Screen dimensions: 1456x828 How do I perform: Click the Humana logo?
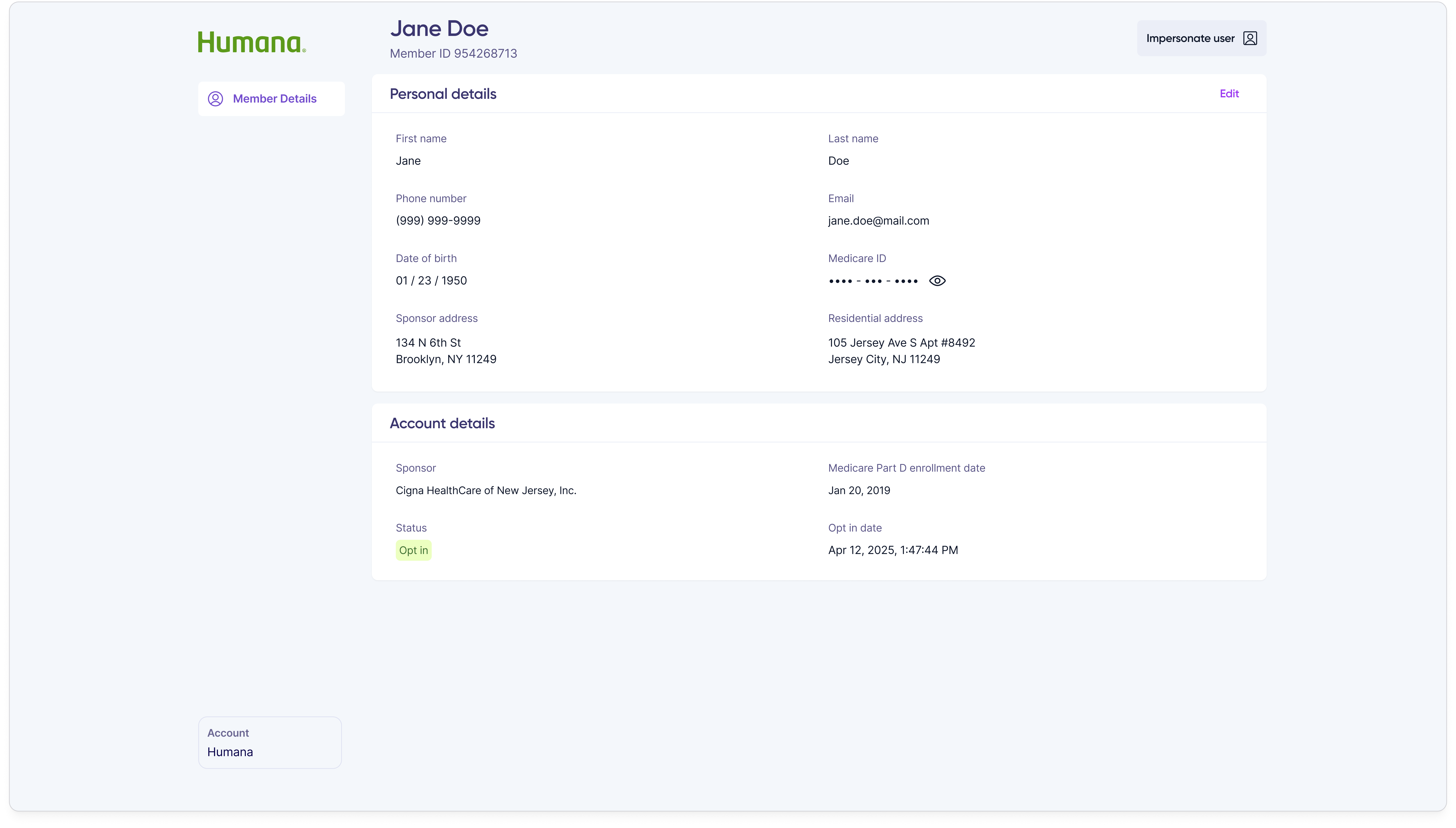pyautogui.click(x=252, y=42)
